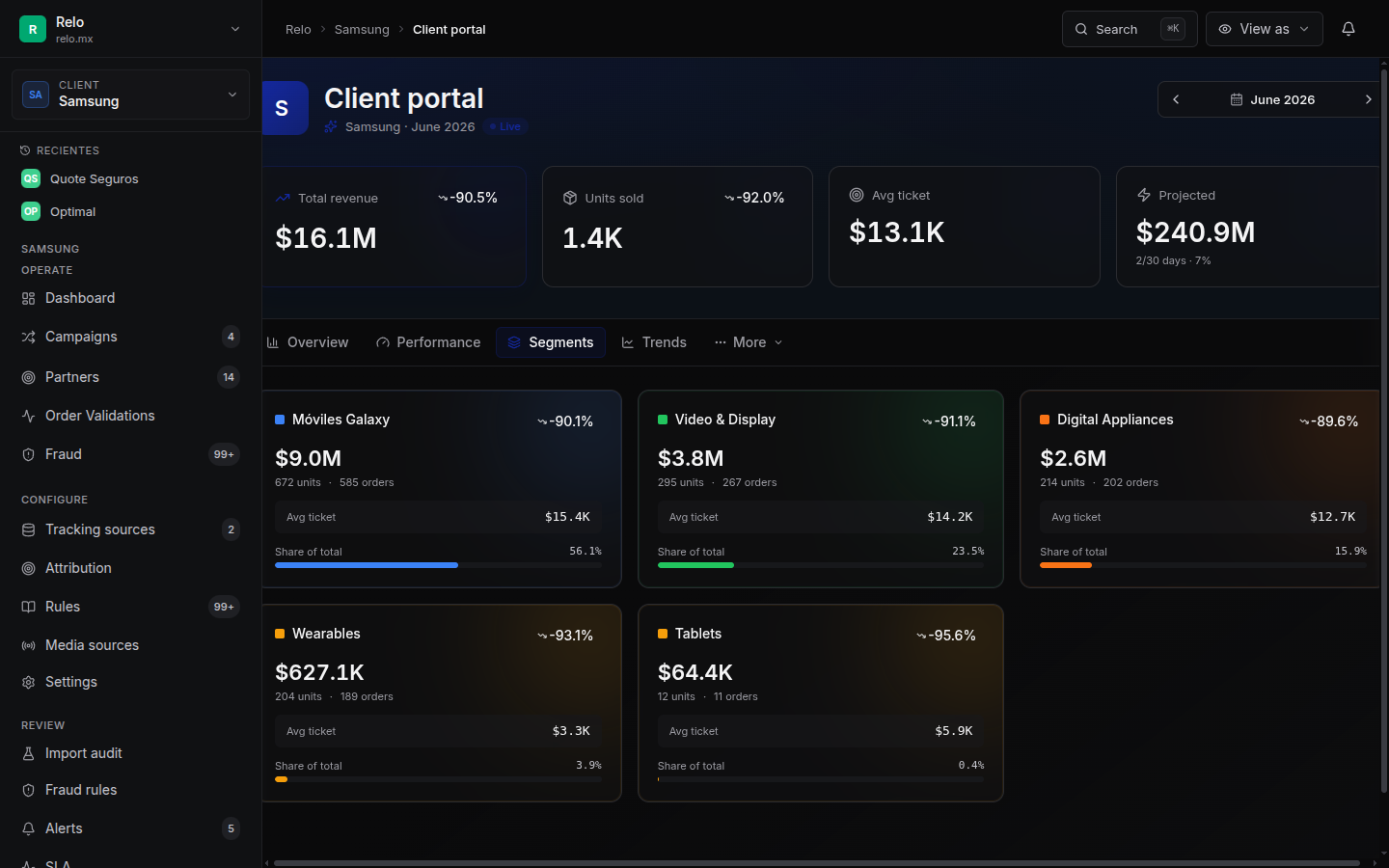The width and height of the screenshot is (1389, 868).
Task: Open the Order Validations page
Action: tap(130, 416)
